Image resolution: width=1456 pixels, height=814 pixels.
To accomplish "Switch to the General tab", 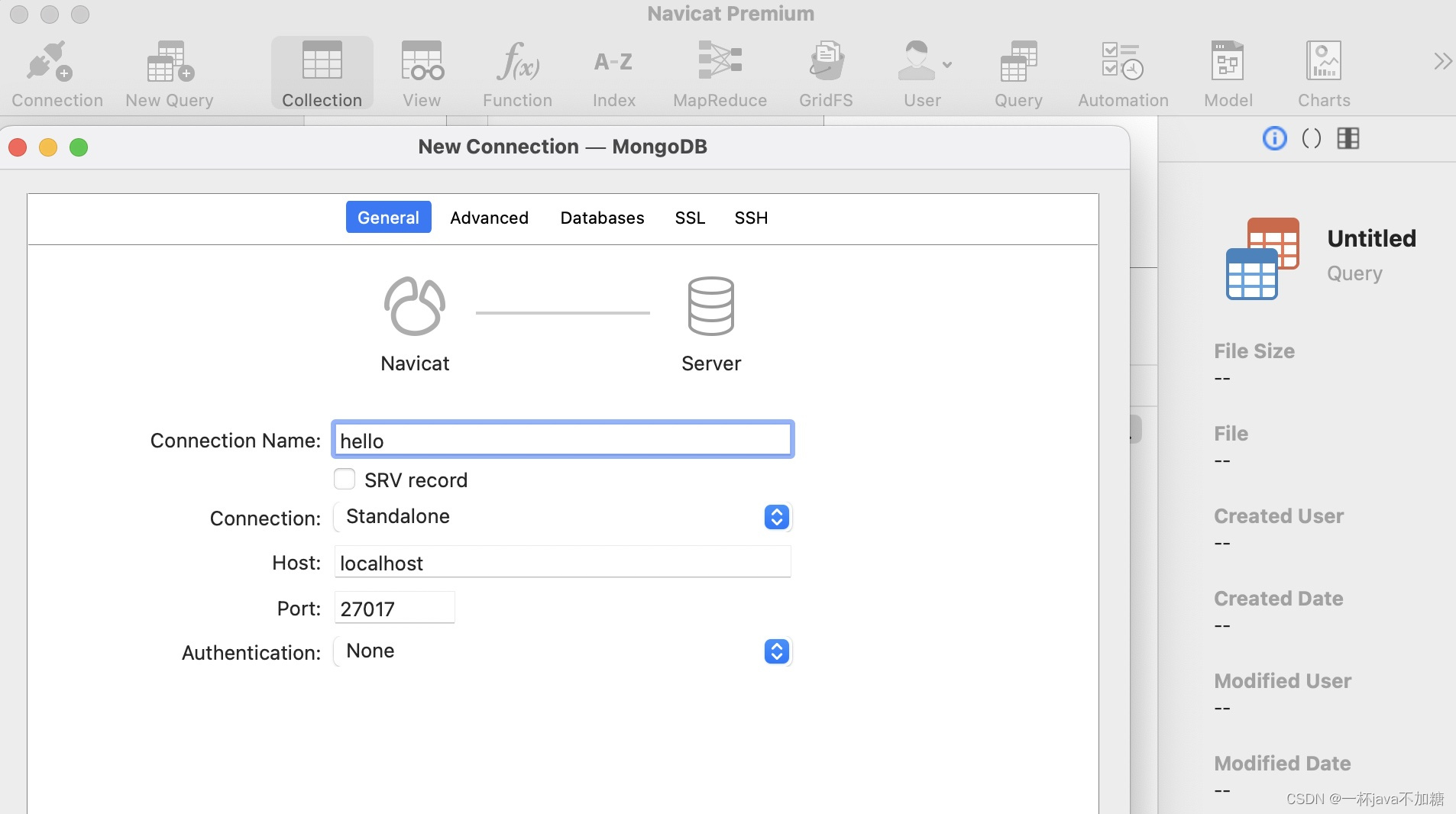I will 388,218.
